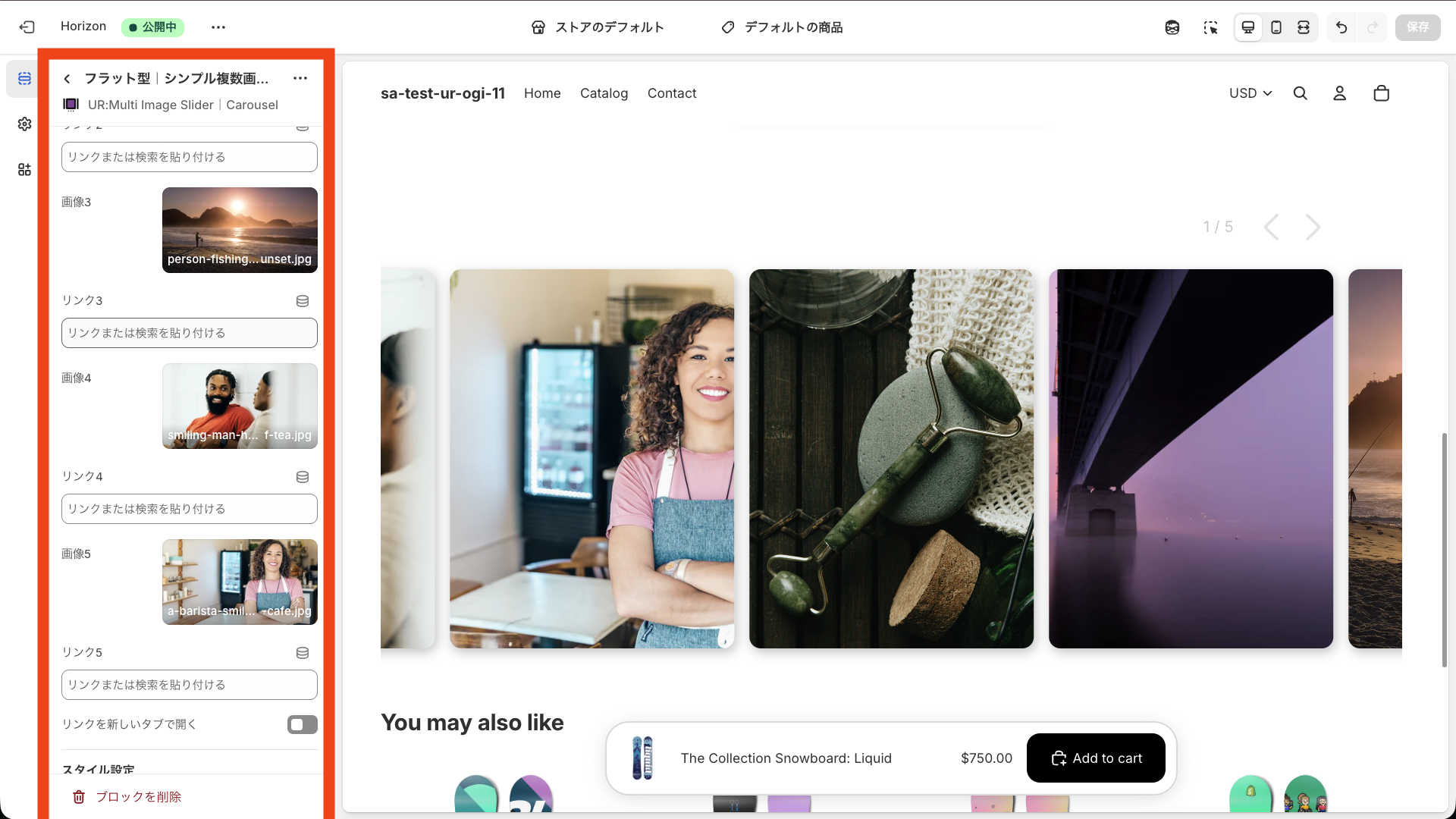Open the Sections sidebar icon

[x=24, y=79]
